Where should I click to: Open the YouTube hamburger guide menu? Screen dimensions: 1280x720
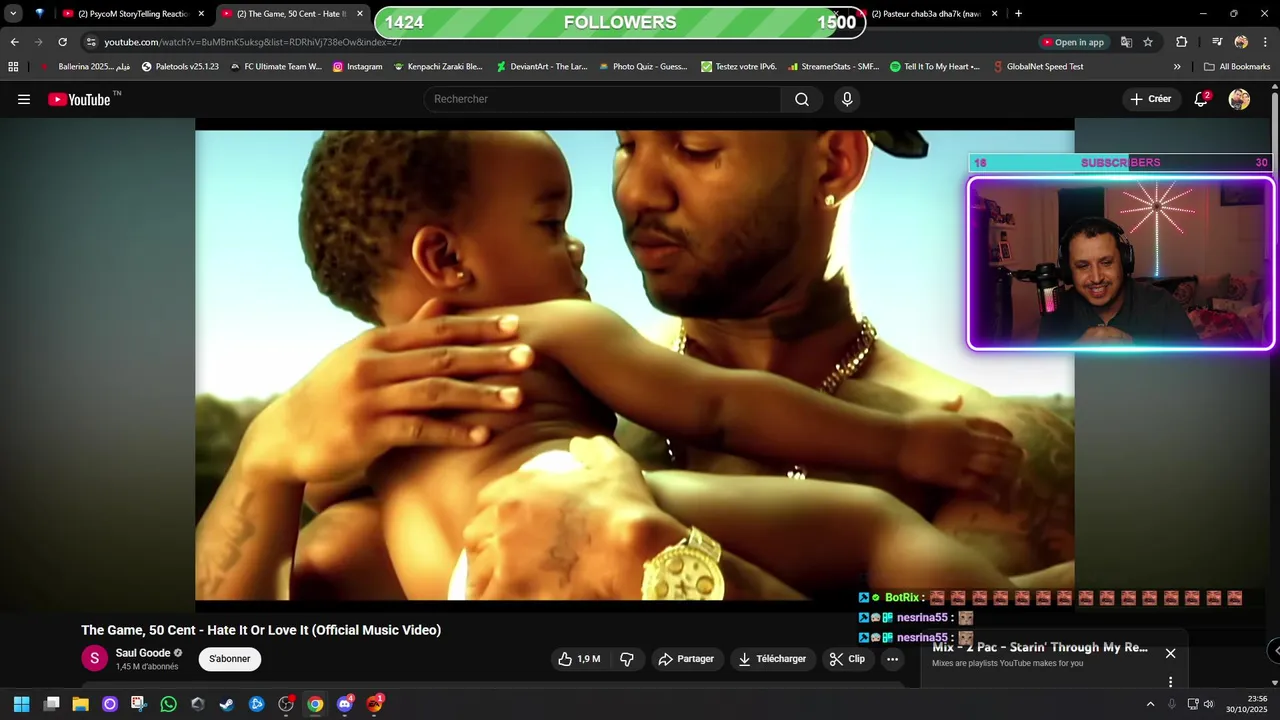[x=24, y=99]
